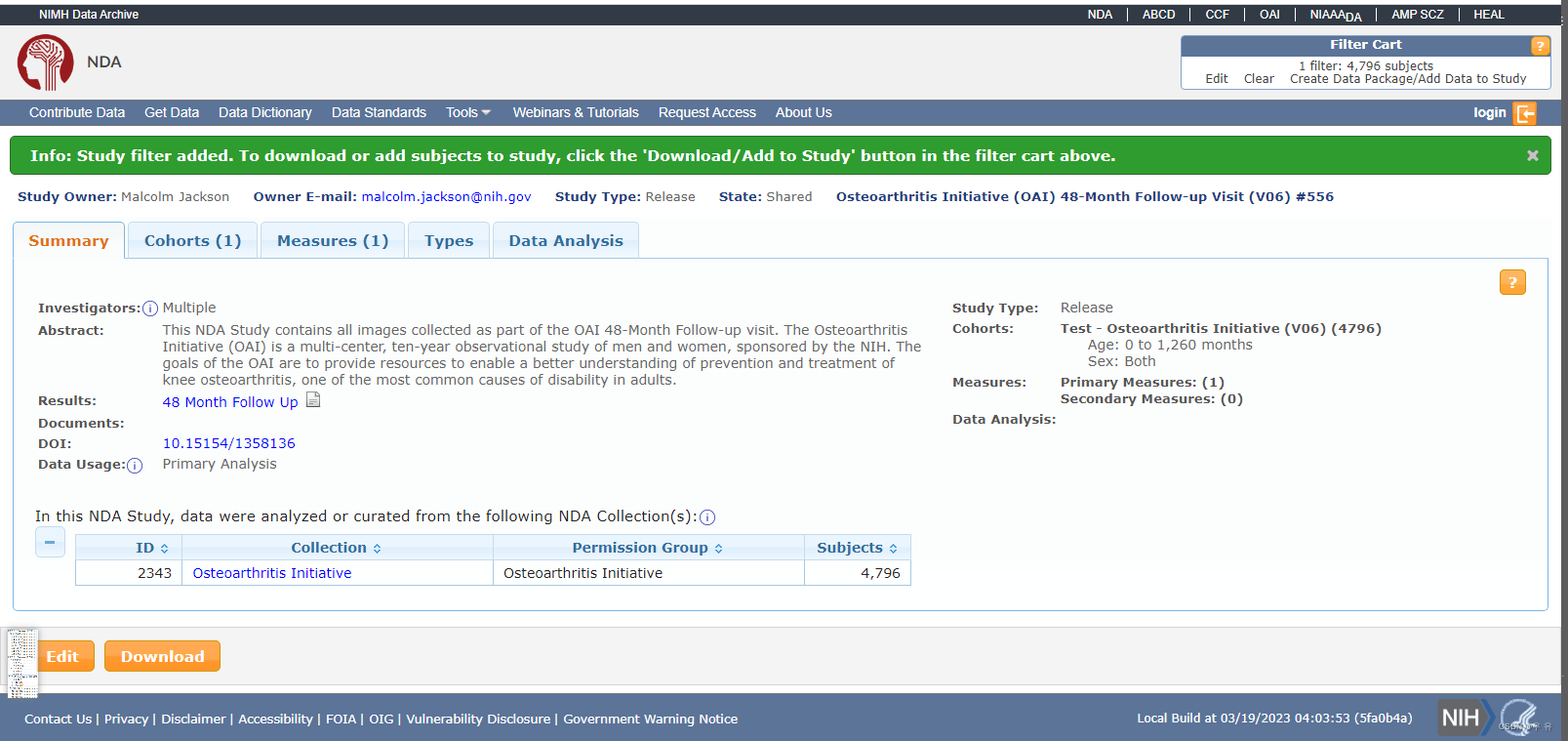Click the orange Download button
Viewport: 1568px width, 741px height.
pyautogui.click(x=162, y=656)
